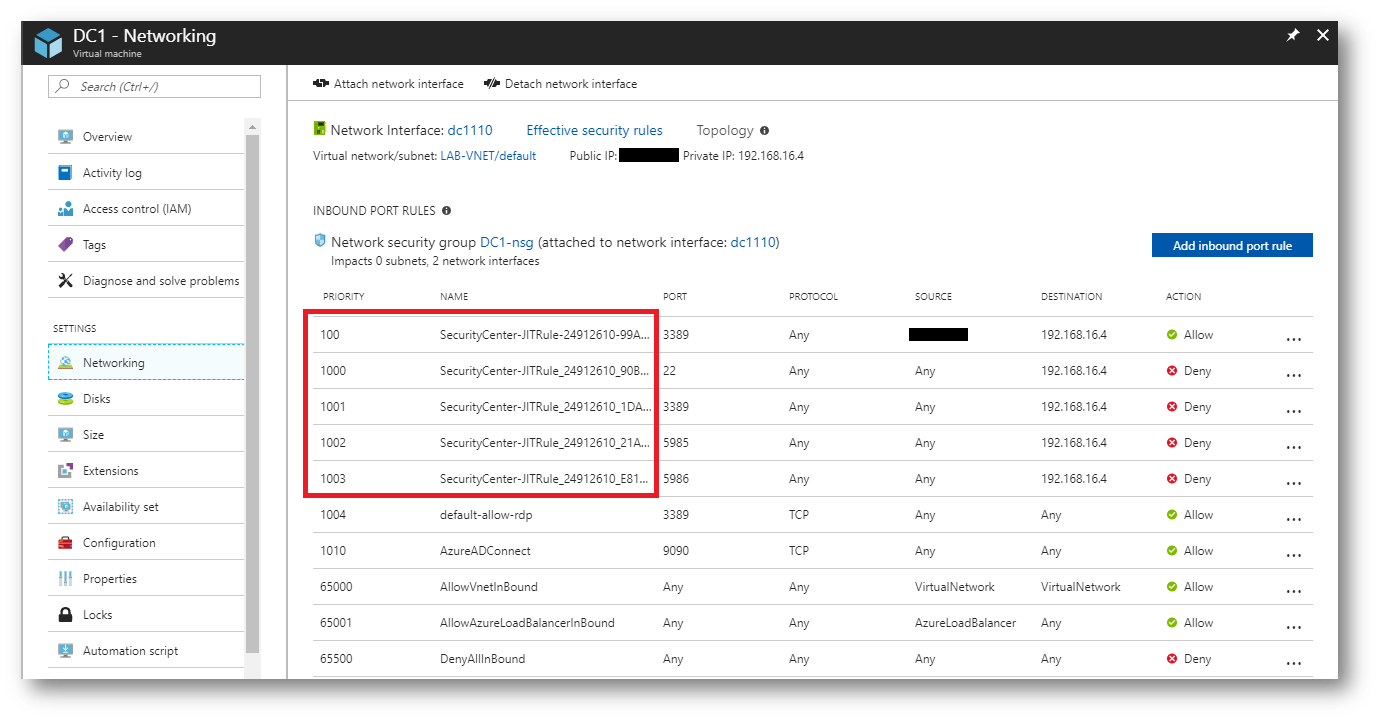This screenshot has width=1380, height=721.
Task: Open ellipsis menu for priority 1002 rule
Action: (1294, 447)
